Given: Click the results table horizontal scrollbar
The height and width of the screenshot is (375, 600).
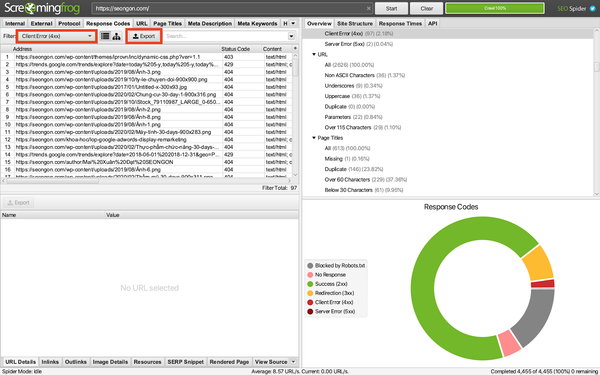Looking at the screenshot, I should click(52, 181).
